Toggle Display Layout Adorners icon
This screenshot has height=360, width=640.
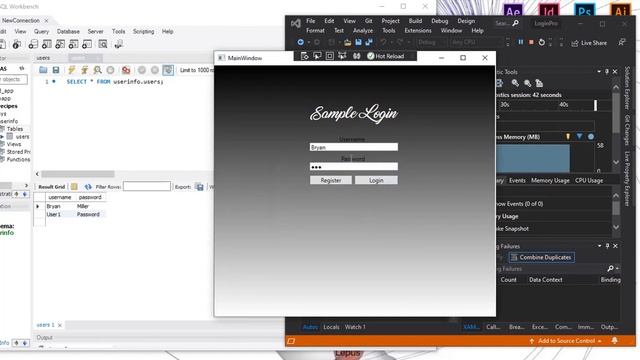pyautogui.click(x=330, y=56)
